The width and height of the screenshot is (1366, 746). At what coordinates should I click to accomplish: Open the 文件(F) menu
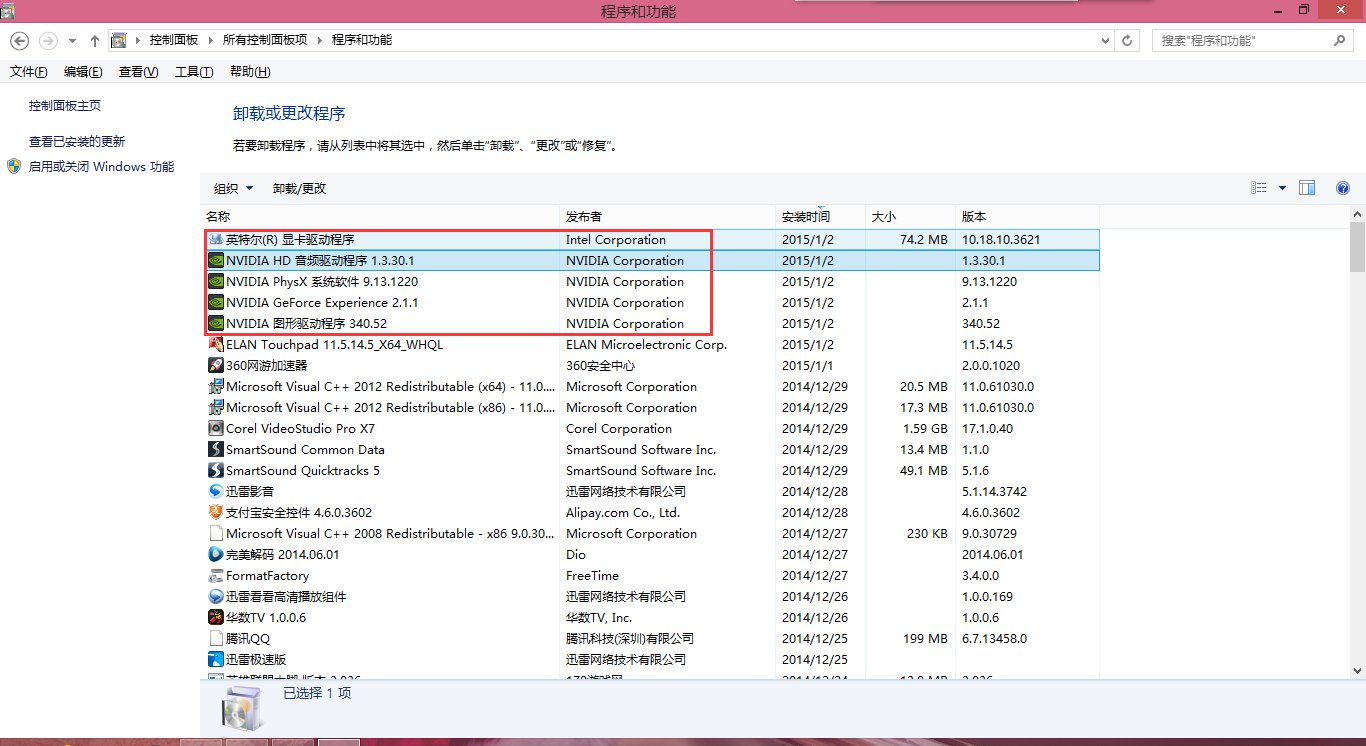click(x=28, y=72)
